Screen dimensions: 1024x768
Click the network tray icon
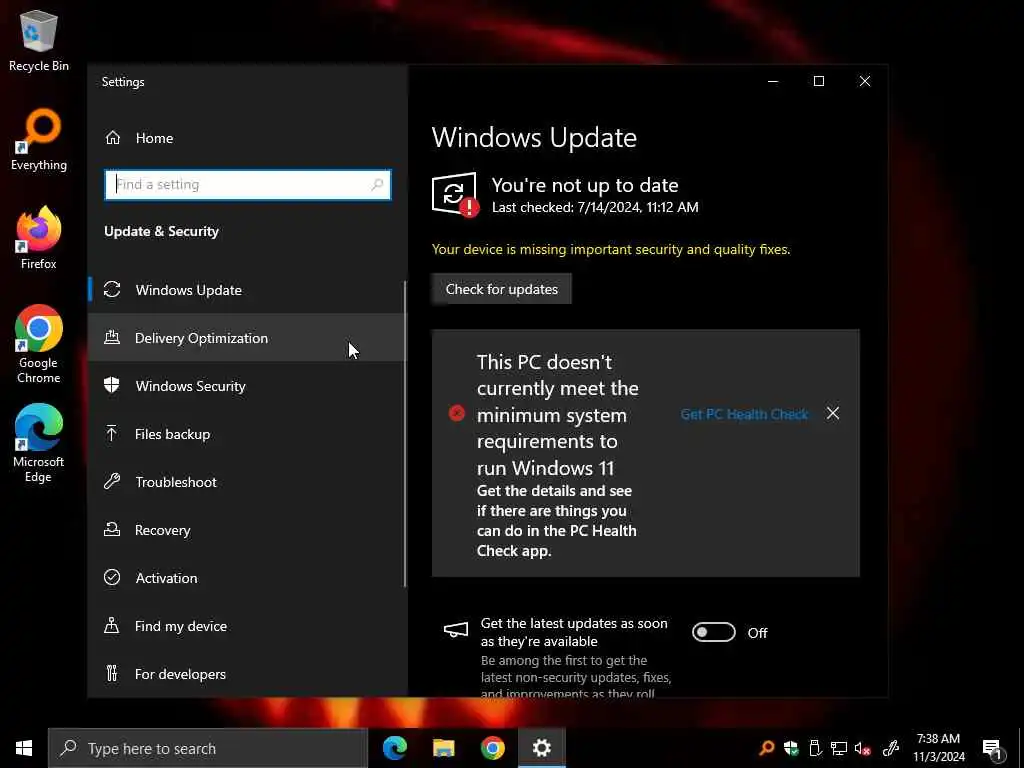pos(839,748)
